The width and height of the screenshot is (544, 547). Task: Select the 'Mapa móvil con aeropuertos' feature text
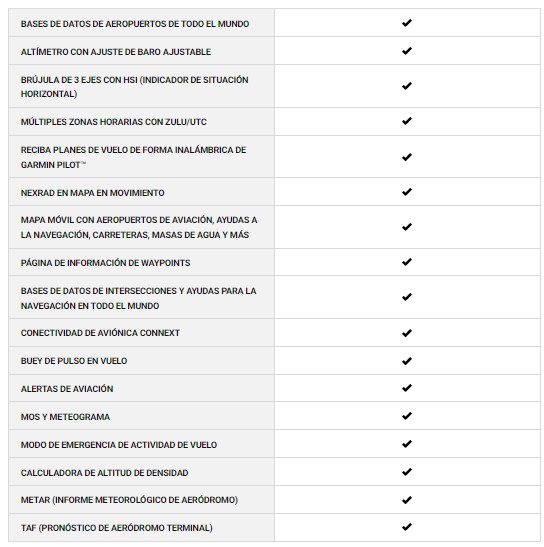[x=139, y=227]
